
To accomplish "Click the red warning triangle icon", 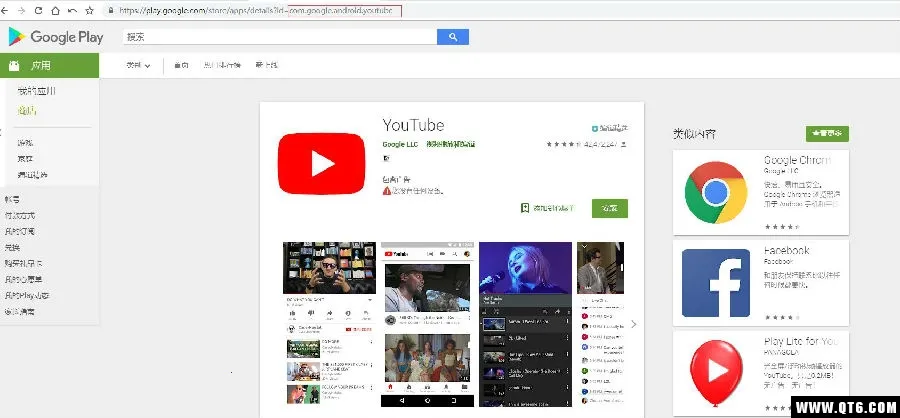I will click(x=387, y=190).
